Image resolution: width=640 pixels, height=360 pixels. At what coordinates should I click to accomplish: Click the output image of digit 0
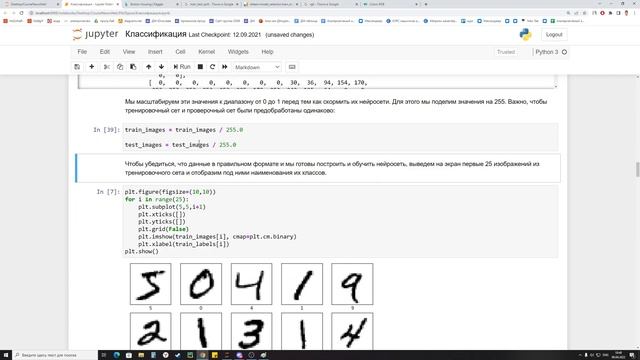point(201,284)
